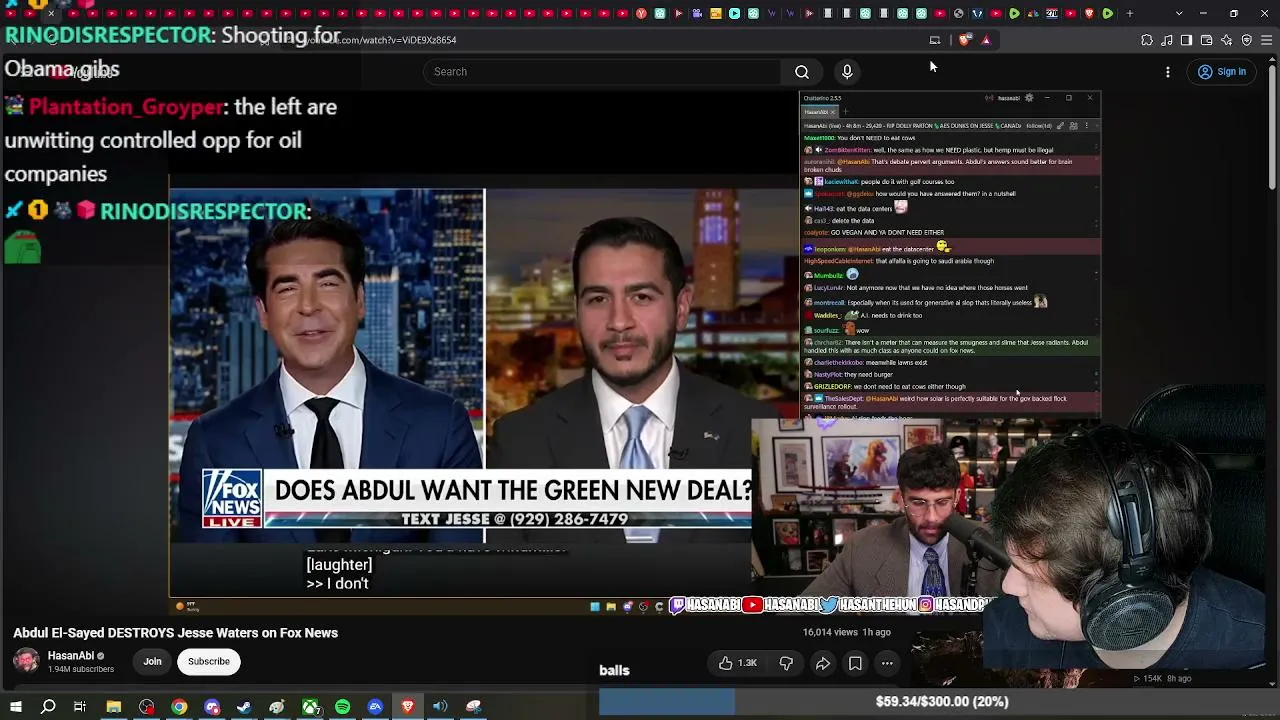Save video with the bookmark icon
The image size is (1280, 720).
[855, 663]
